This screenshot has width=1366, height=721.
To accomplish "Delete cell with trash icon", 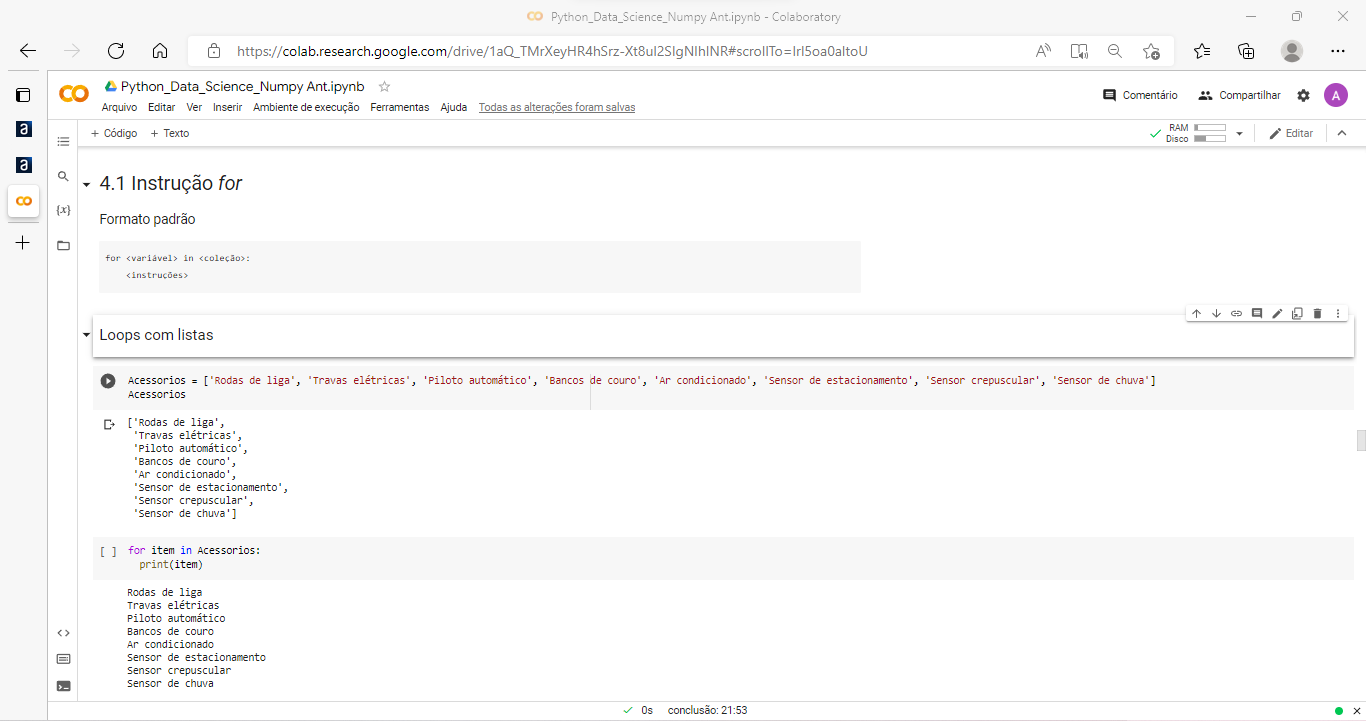I will click(x=1317, y=314).
